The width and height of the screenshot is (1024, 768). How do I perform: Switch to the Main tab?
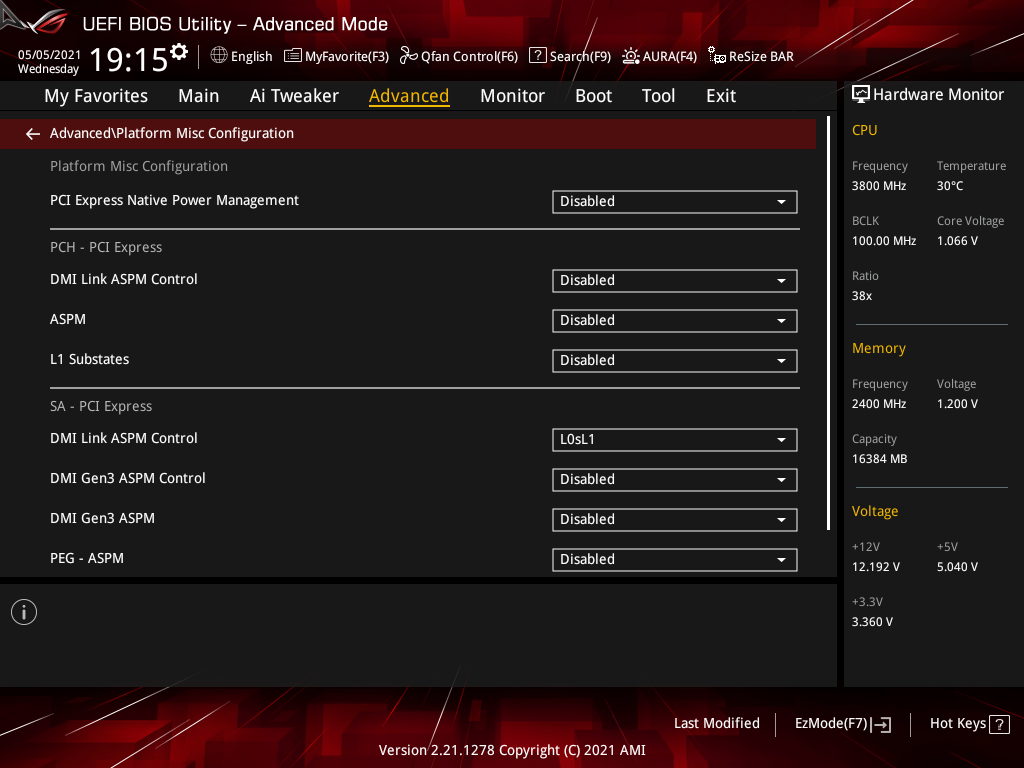coord(199,96)
